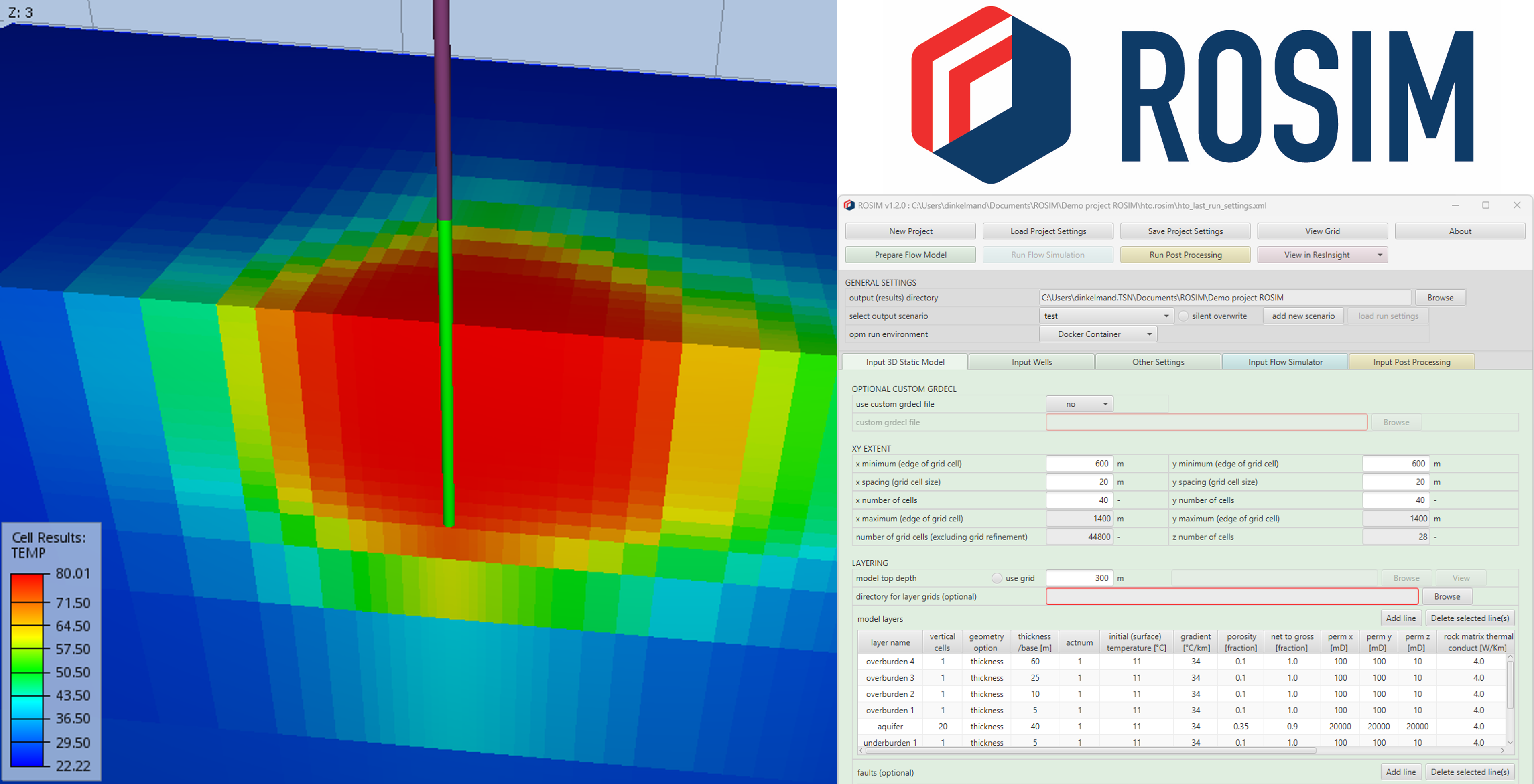
Task: Enable the silent overwrite option
Action: point(1184,316)
